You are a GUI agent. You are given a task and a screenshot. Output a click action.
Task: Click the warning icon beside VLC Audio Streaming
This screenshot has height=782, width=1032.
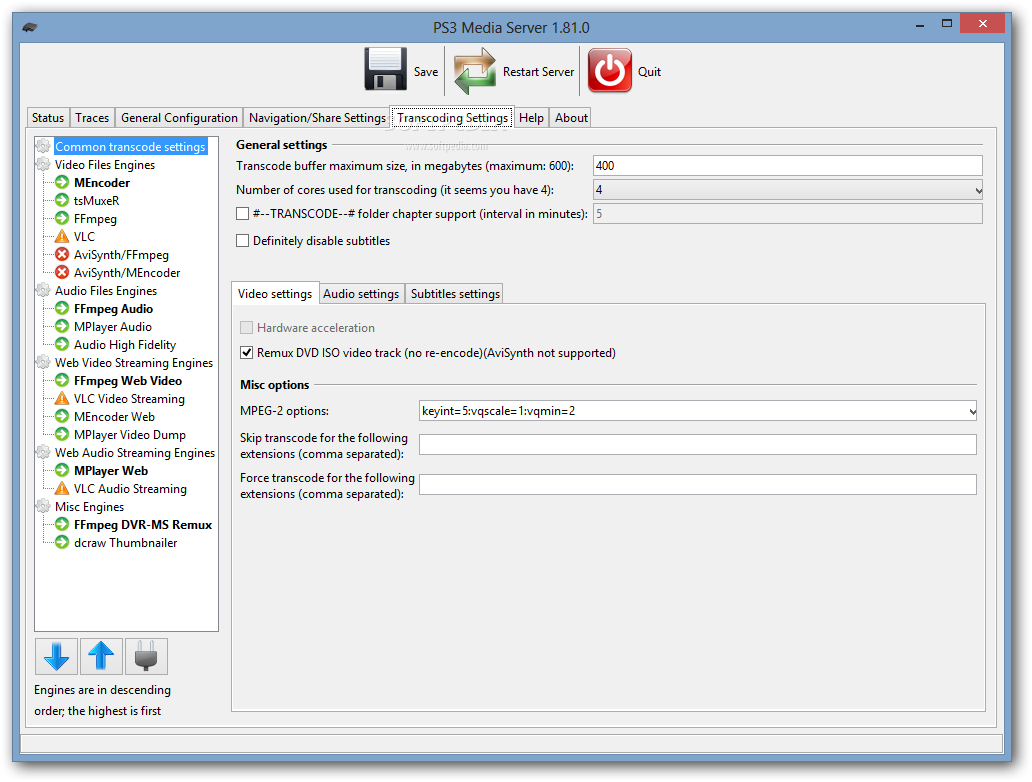pyautogui.click(x=62, y=488)
